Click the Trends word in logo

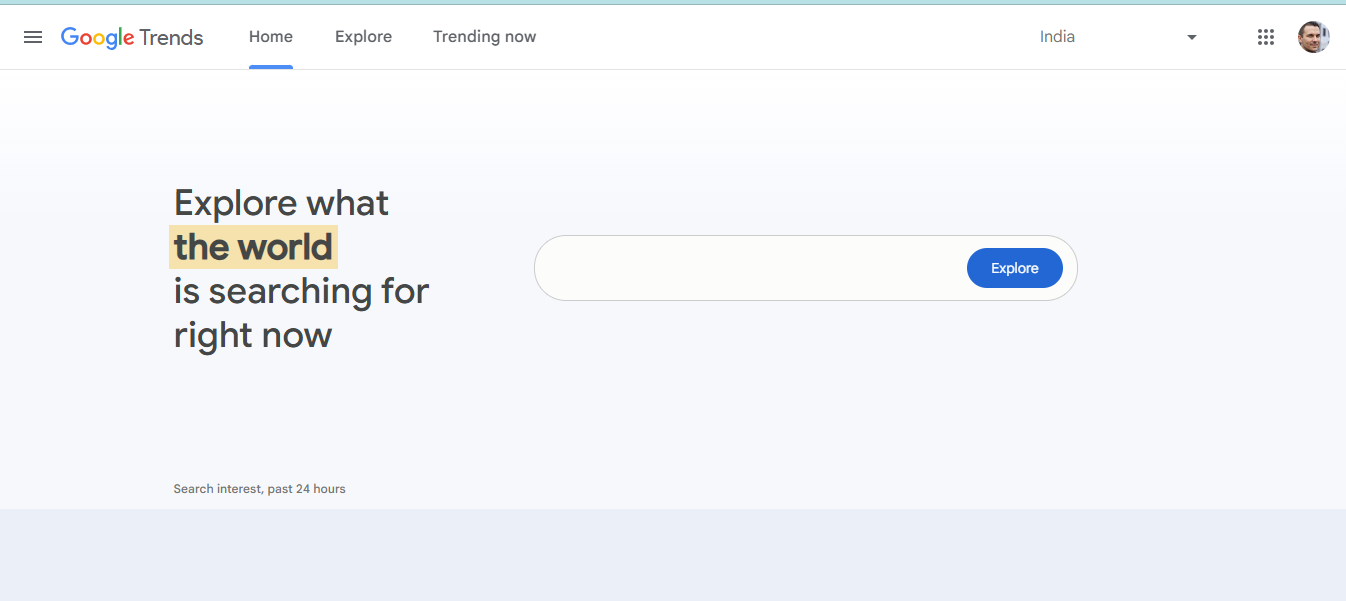click(x=171, y=38)
